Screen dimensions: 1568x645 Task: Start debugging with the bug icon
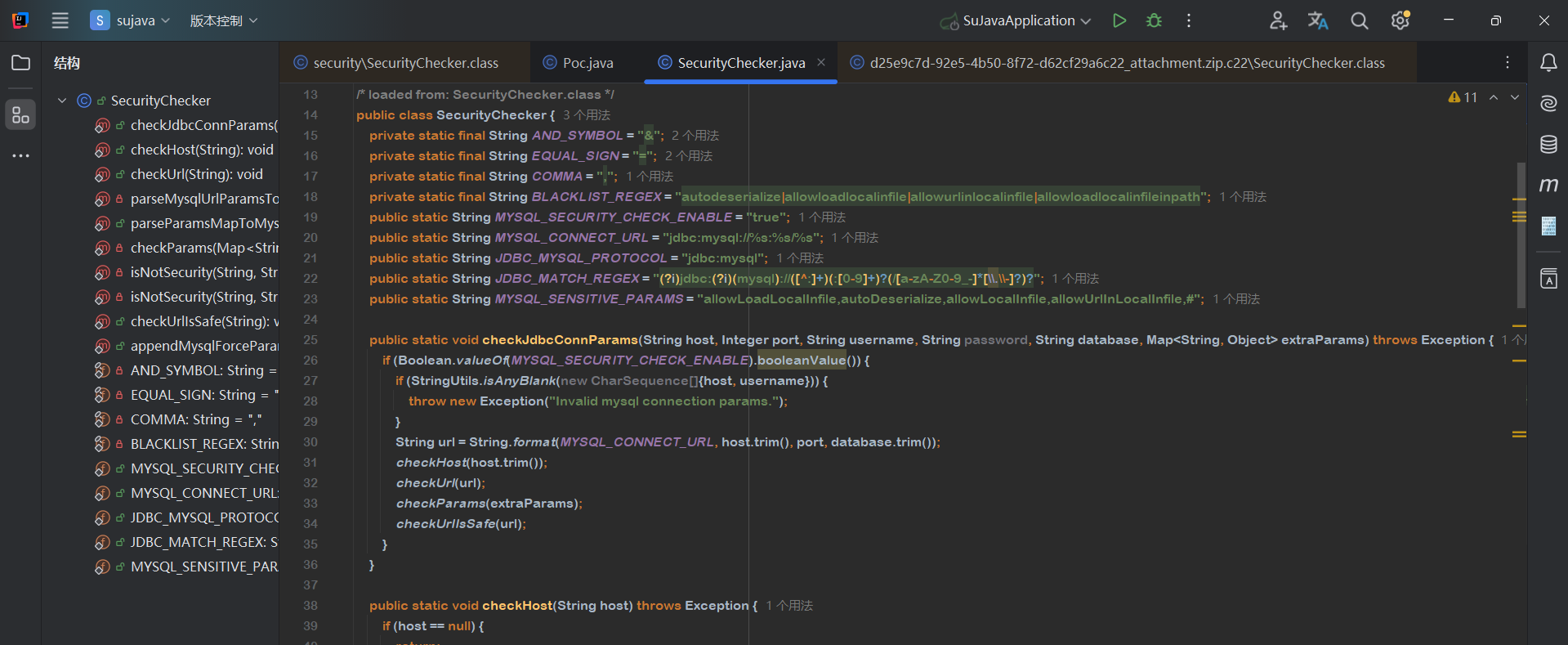1154,20
